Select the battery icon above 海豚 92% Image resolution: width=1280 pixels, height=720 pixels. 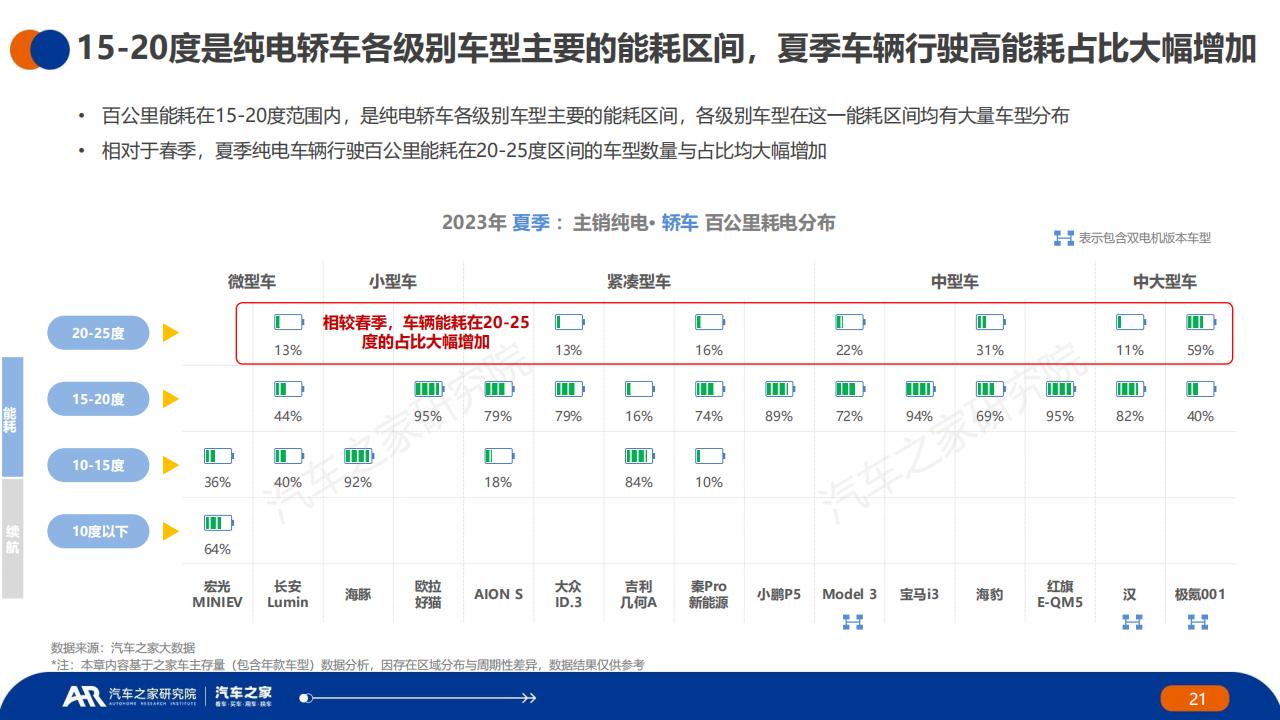click(x=358, y=456)
